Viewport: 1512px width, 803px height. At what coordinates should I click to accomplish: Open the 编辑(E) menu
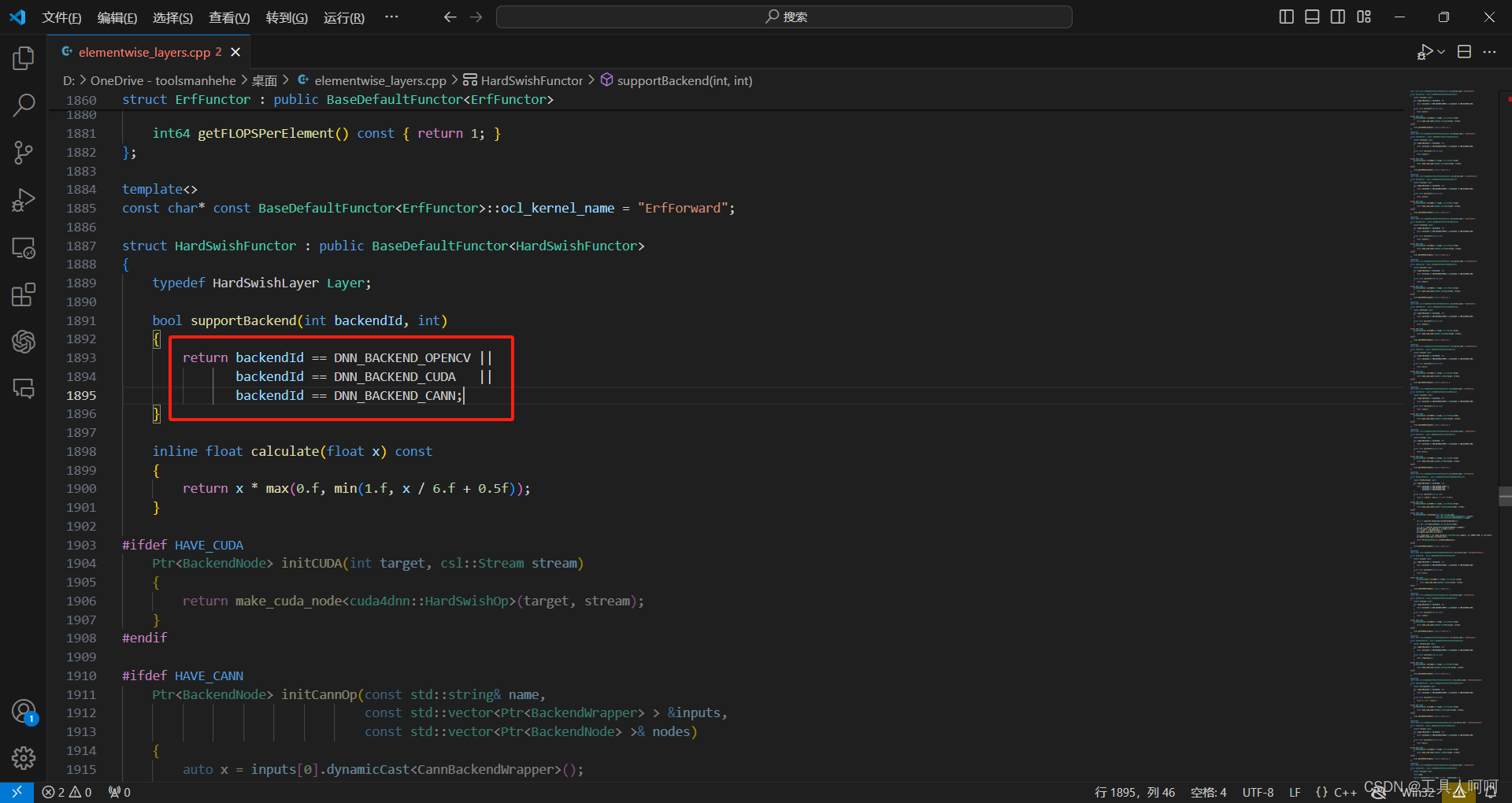click(x=117, y=17)
